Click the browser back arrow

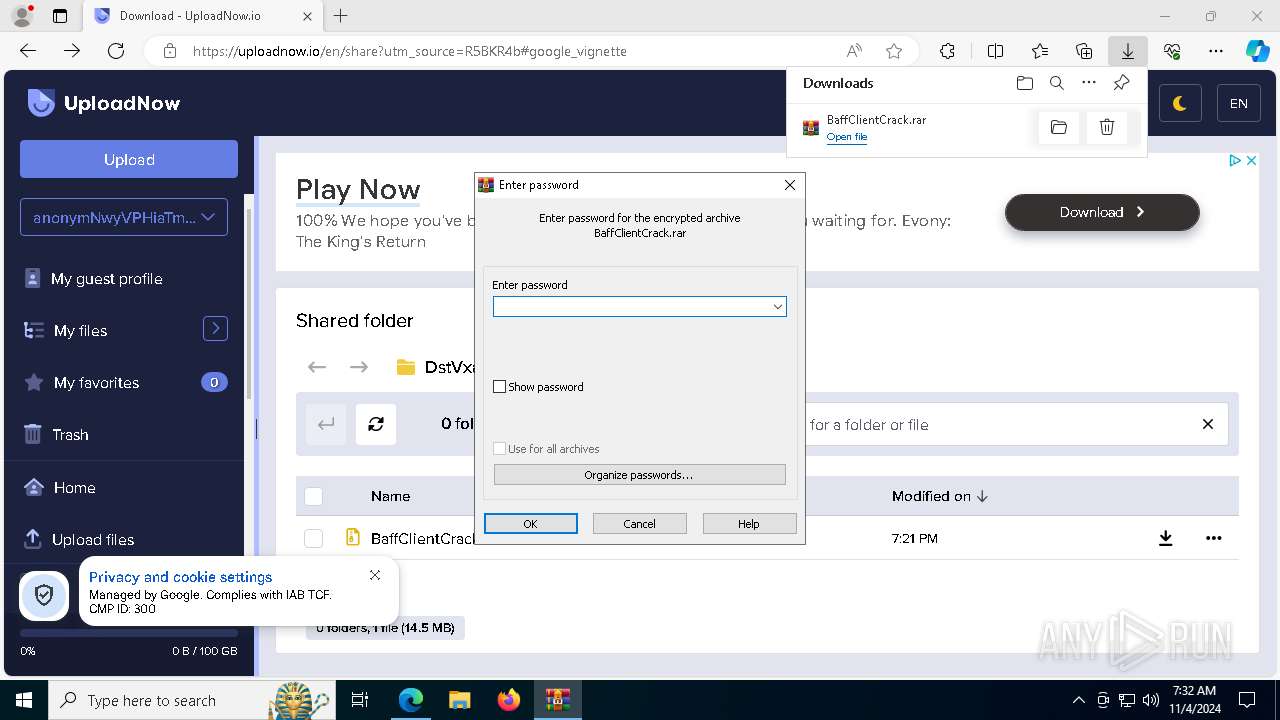tap(28, 51)
